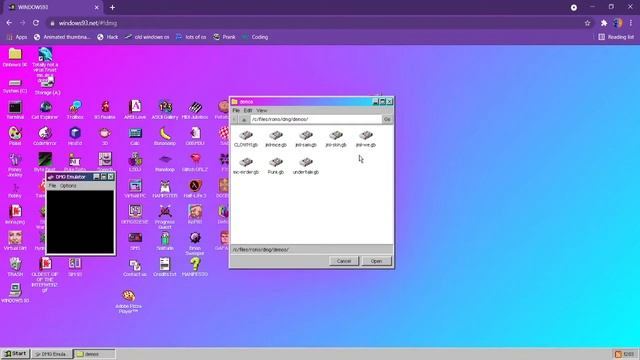Click the up-folder arrow in demos window
Image resolution: width=640 pixels, height=360 pixels.
pyautogui.click(x=244, y=120)
